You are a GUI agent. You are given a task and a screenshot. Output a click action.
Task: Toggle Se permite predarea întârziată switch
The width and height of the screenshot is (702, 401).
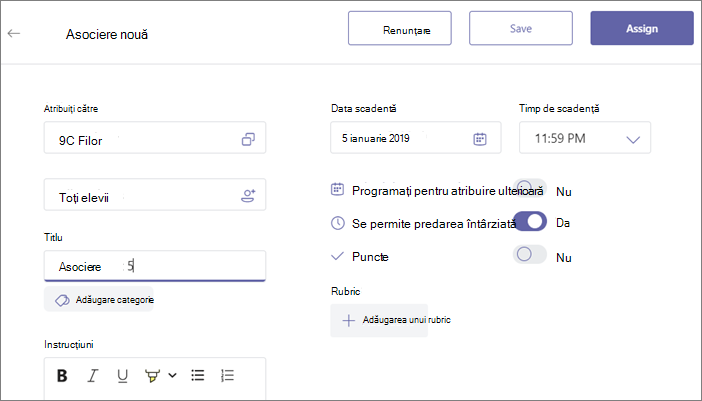pyautogui.click(x=530, y=222)
